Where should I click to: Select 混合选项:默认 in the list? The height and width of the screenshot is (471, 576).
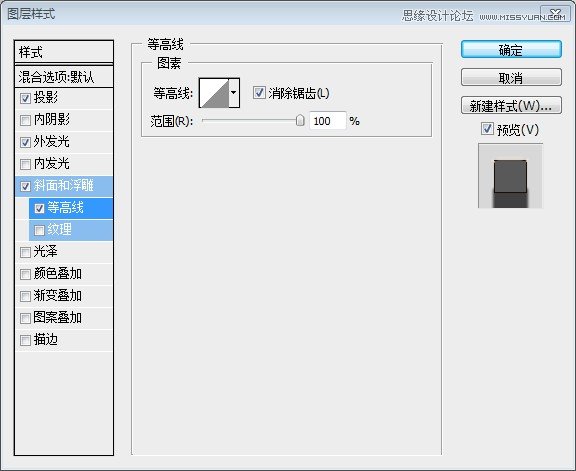click(x=64, y=77)
